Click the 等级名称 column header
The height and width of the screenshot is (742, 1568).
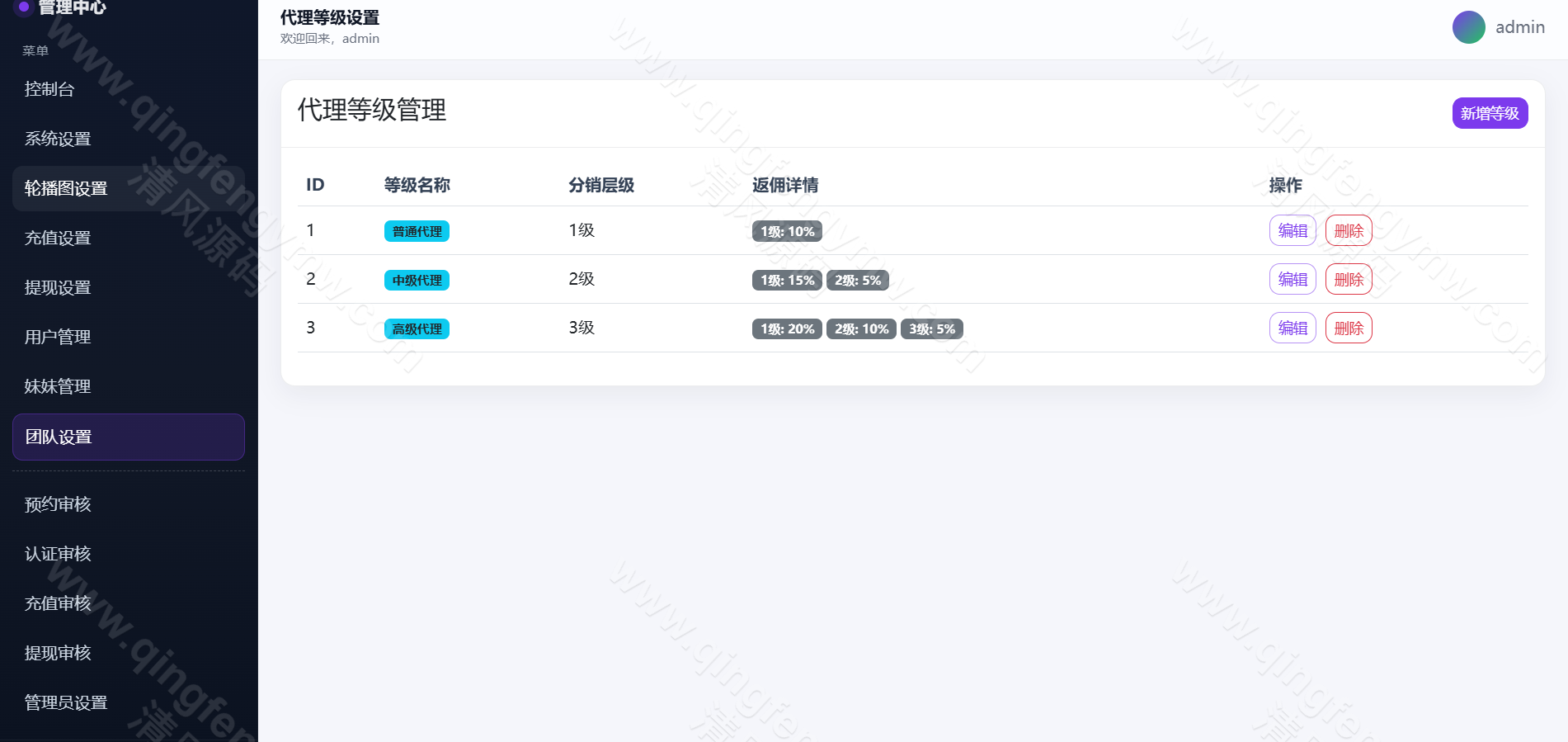417,185
